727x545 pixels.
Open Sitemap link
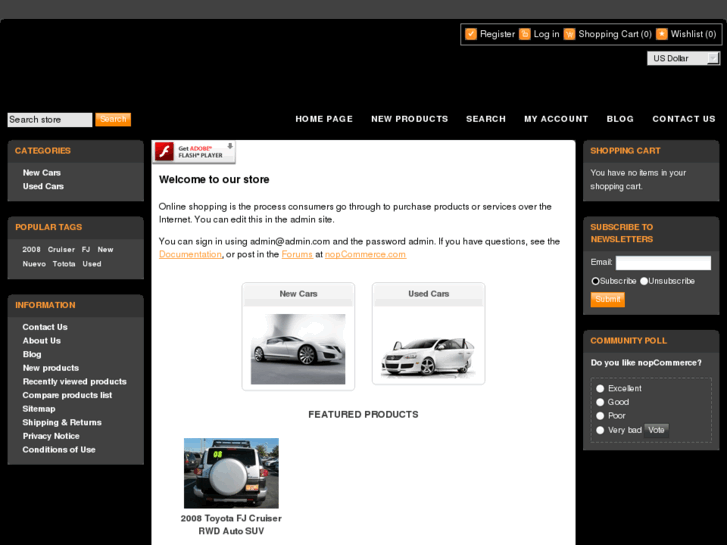coord(39,409)
